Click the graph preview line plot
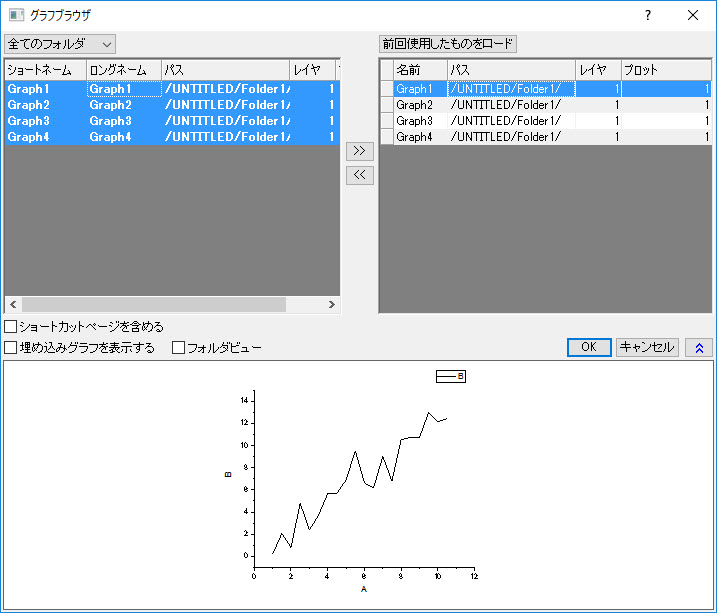717x613 pixels. tap(359, 483)
